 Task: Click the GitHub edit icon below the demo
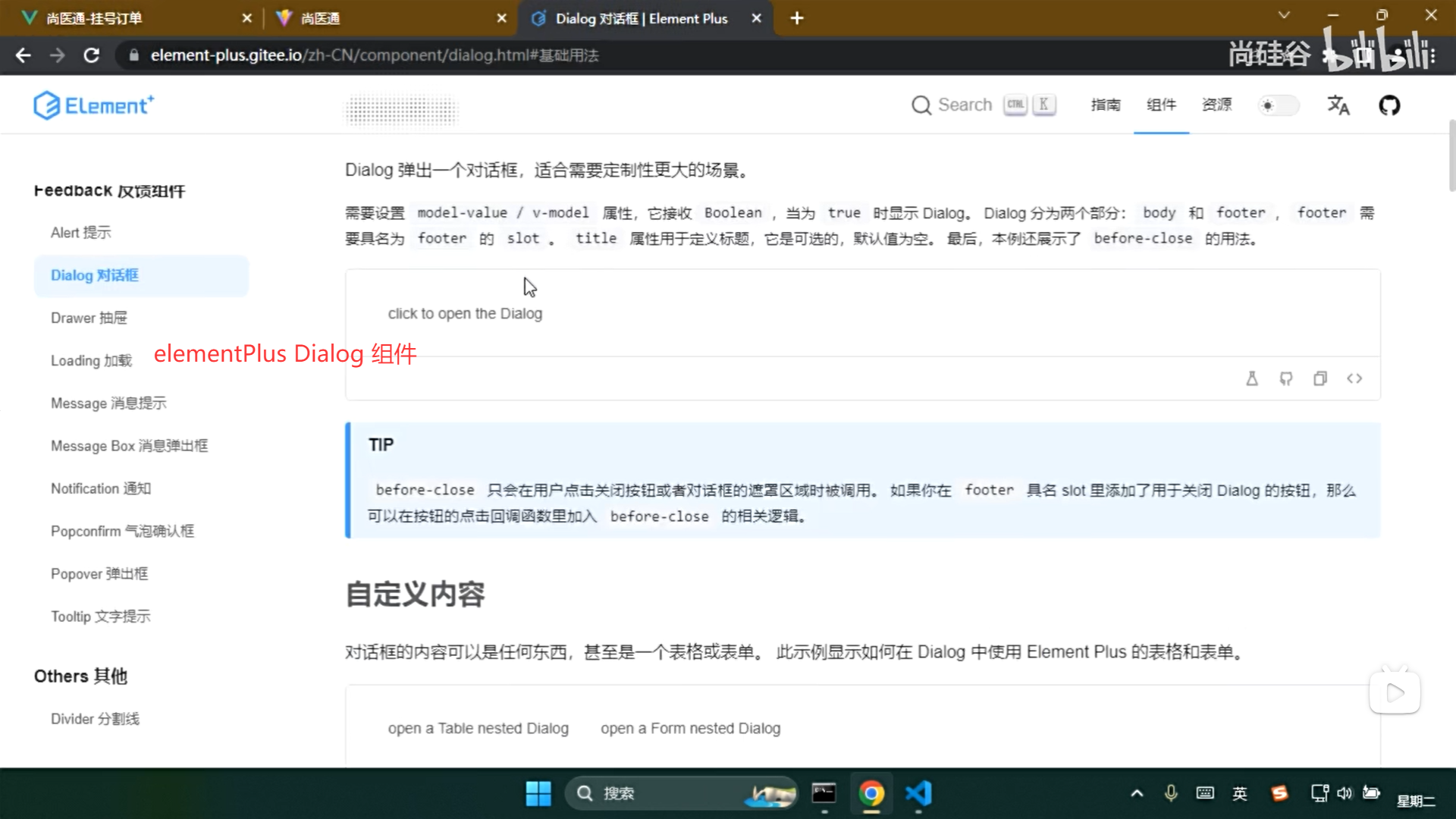pos(1286,378)
